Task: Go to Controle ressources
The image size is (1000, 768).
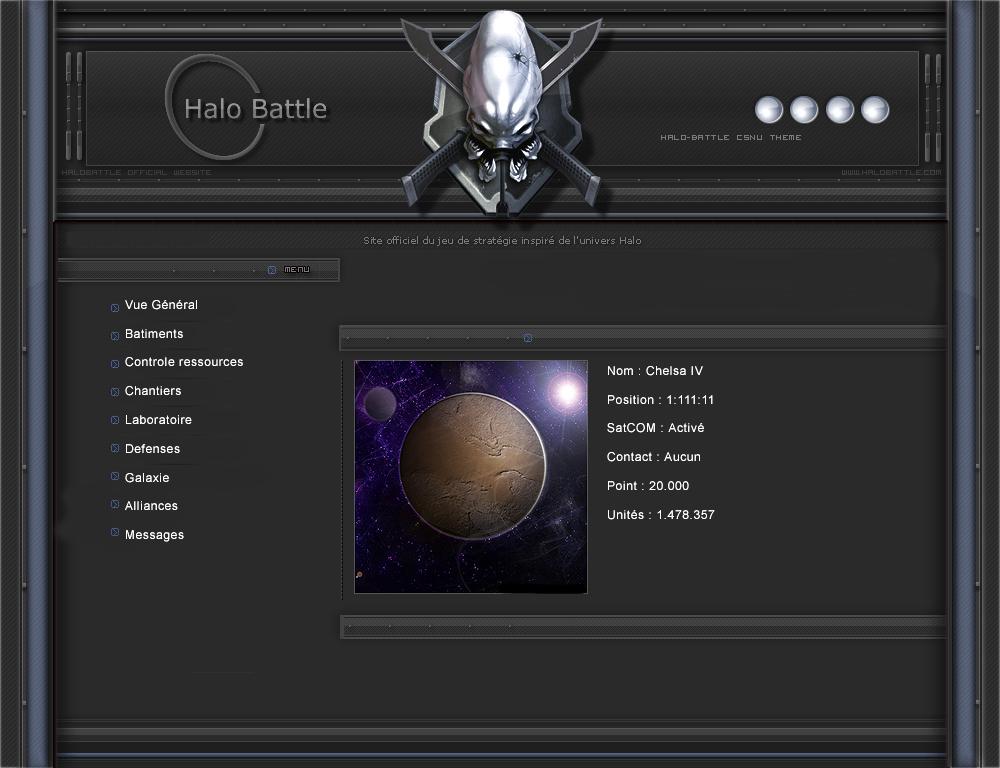Action: 184,362
